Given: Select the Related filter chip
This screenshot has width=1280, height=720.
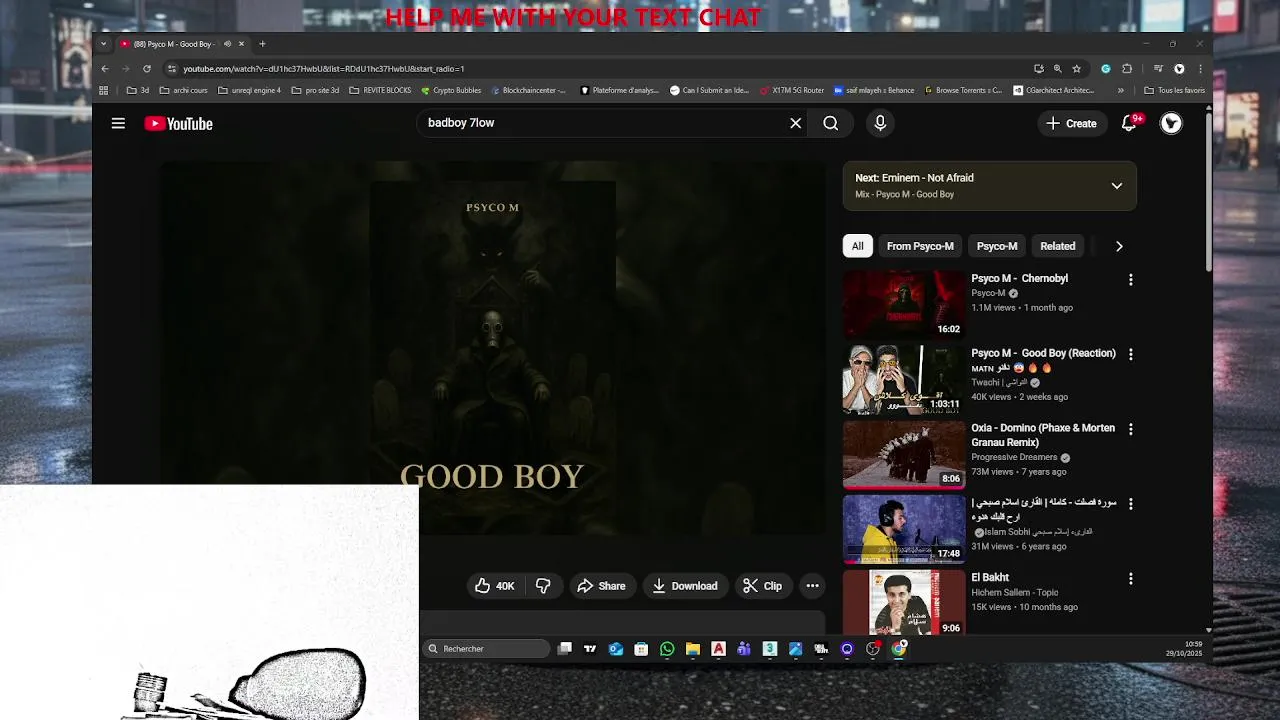Looking at the screenshot, I should pyautogui.click(x=1058, y=246).
